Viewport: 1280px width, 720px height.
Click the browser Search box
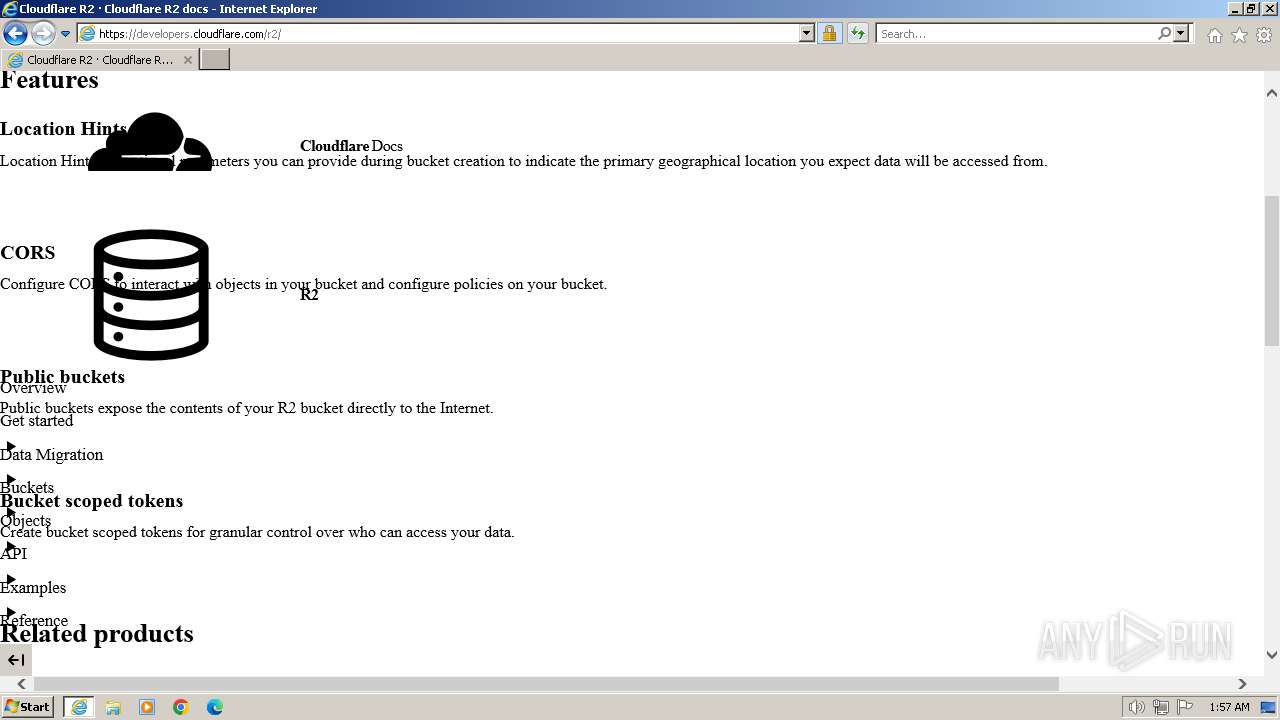[1015, 33]
